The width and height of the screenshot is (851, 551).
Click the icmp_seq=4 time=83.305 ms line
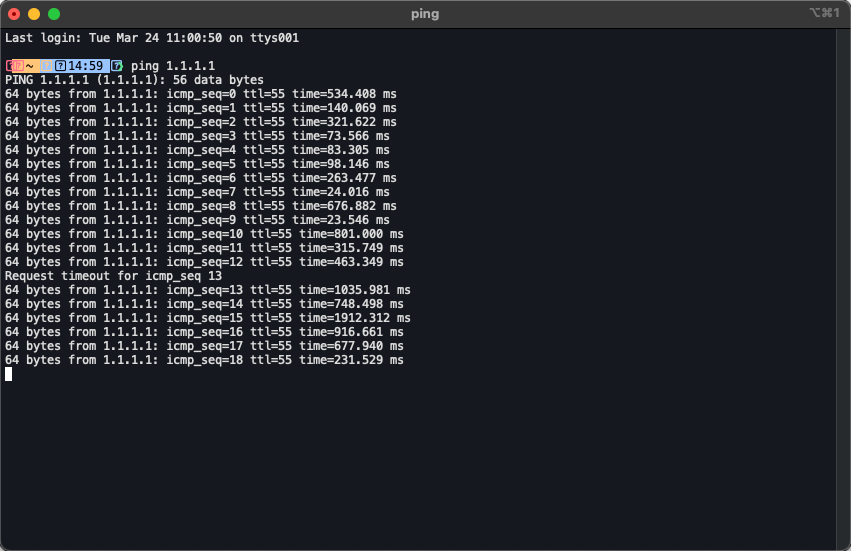point(197,150)
